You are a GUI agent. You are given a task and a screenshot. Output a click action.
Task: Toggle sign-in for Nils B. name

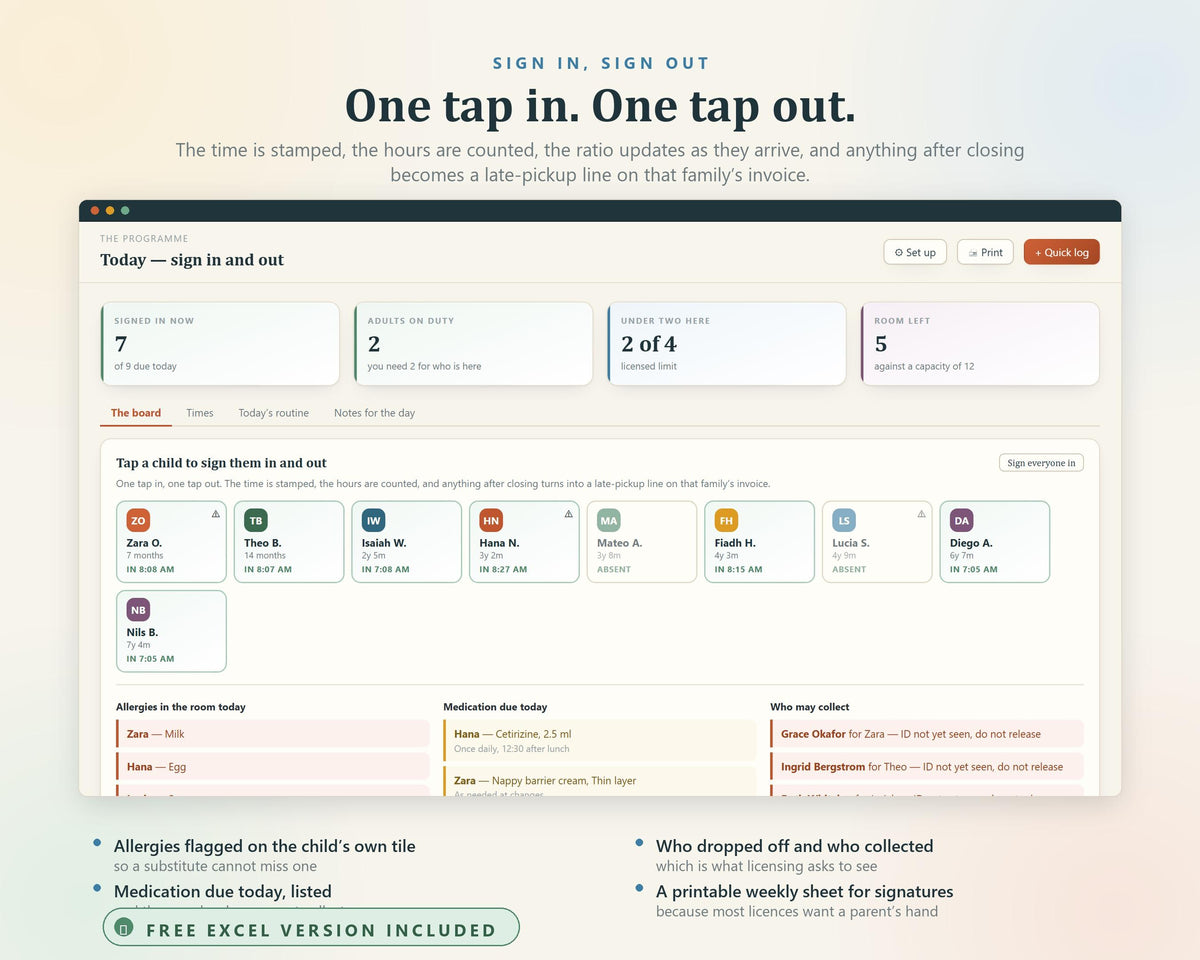[142, 633]
